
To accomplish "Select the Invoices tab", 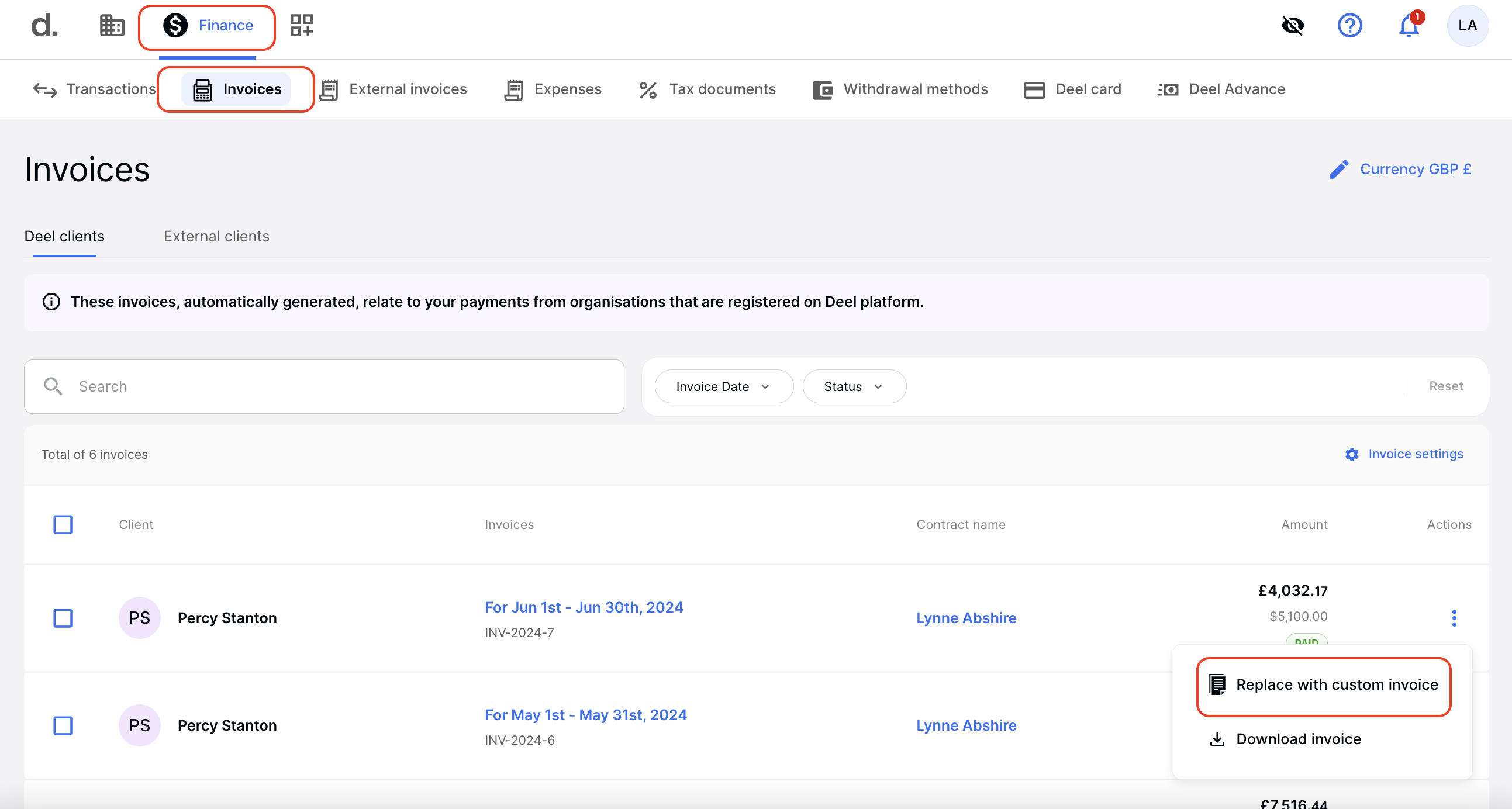I will click(x=237, y=89).
